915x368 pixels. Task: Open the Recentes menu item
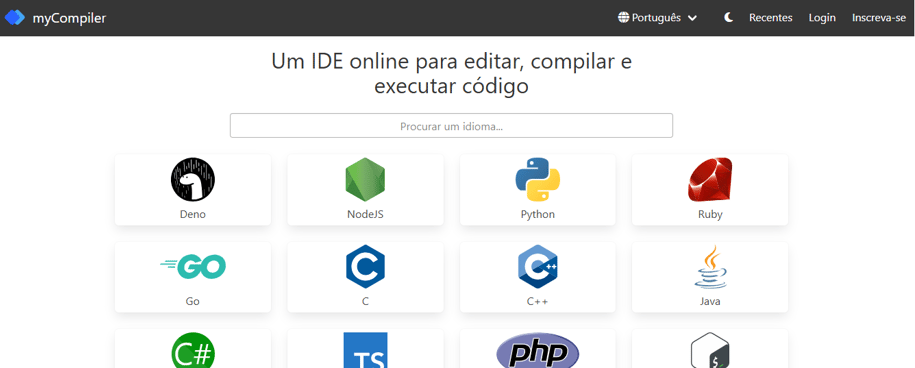(771, 17)
